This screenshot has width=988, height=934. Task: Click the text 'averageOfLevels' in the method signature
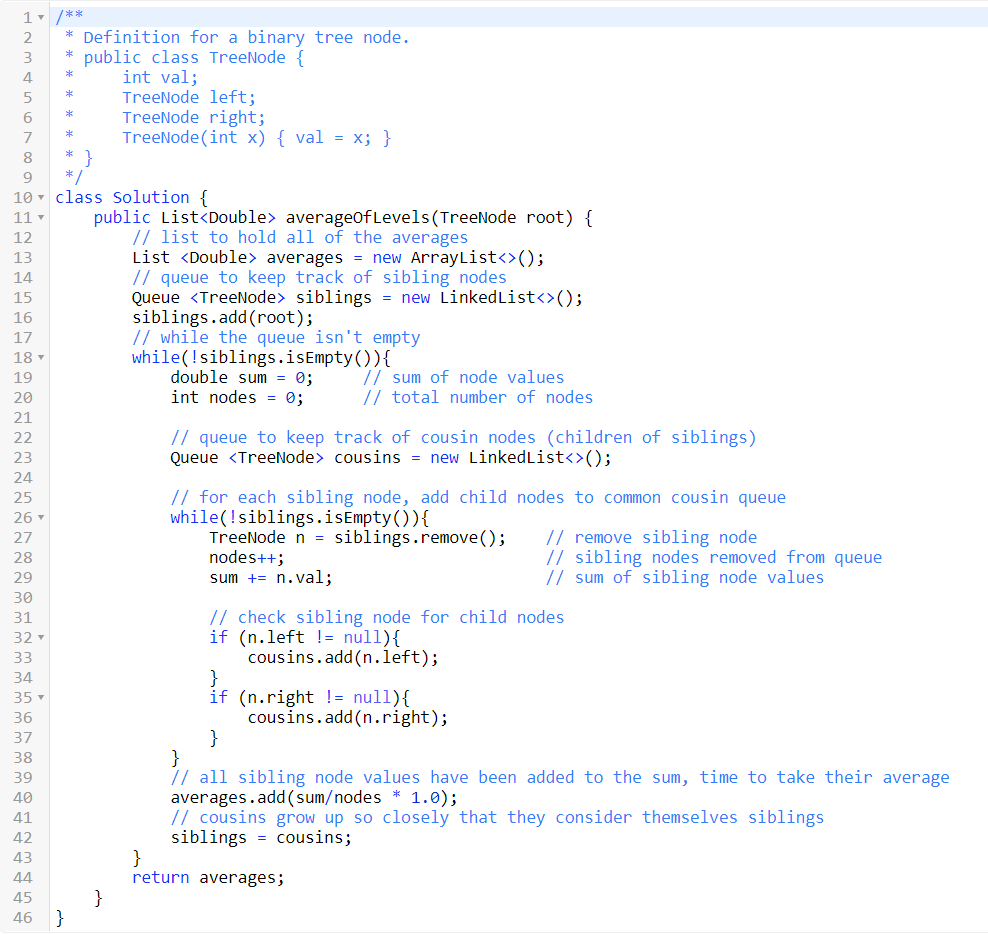click(x=357, y=217)
